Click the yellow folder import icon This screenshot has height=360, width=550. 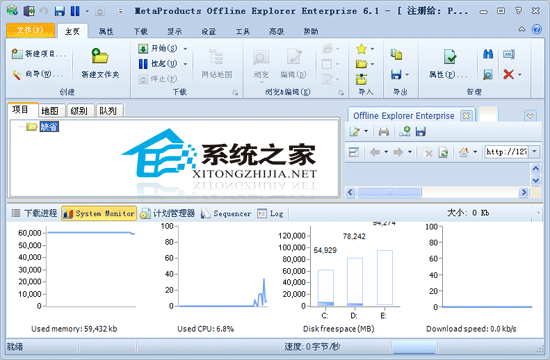click(x=361, y=64)
